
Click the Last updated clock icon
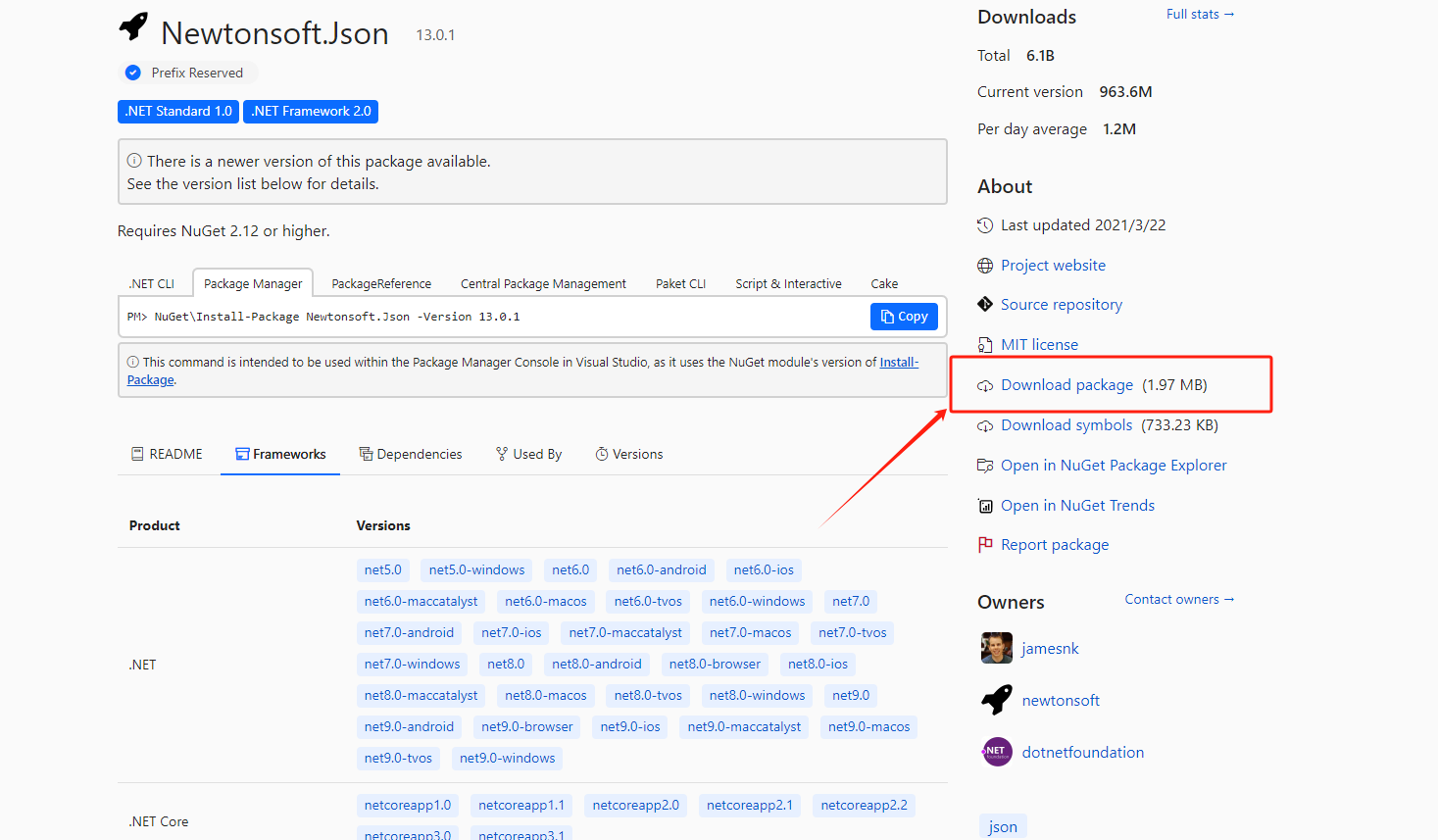point(985,225)
